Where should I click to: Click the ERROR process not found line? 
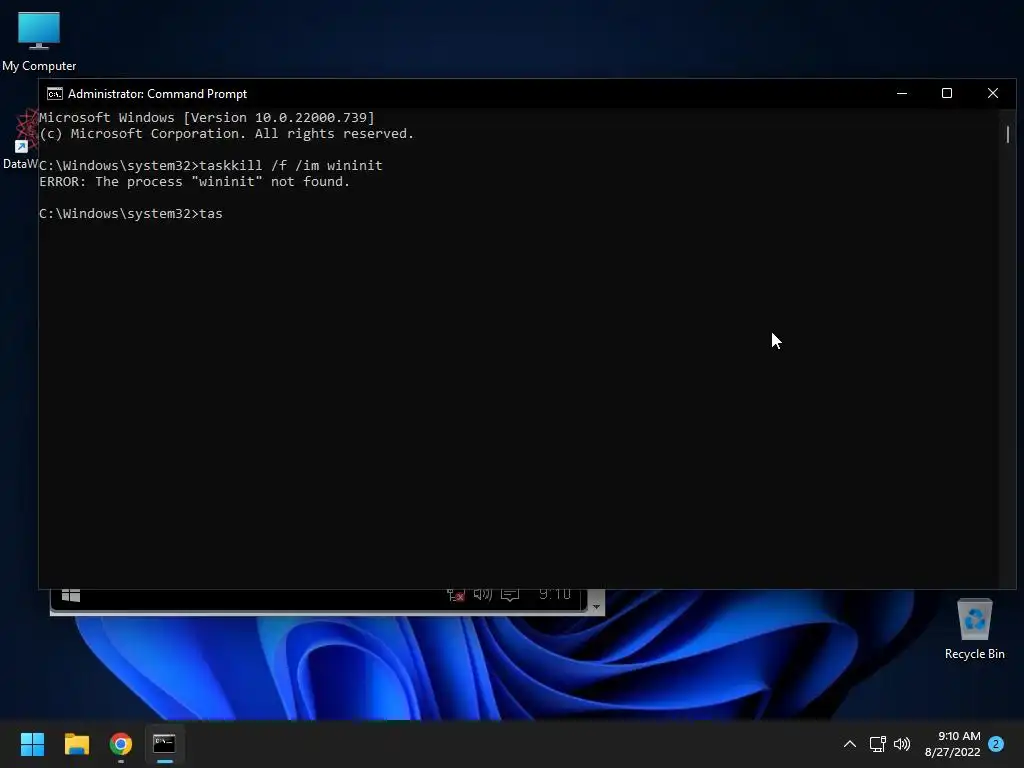(195, 182)
